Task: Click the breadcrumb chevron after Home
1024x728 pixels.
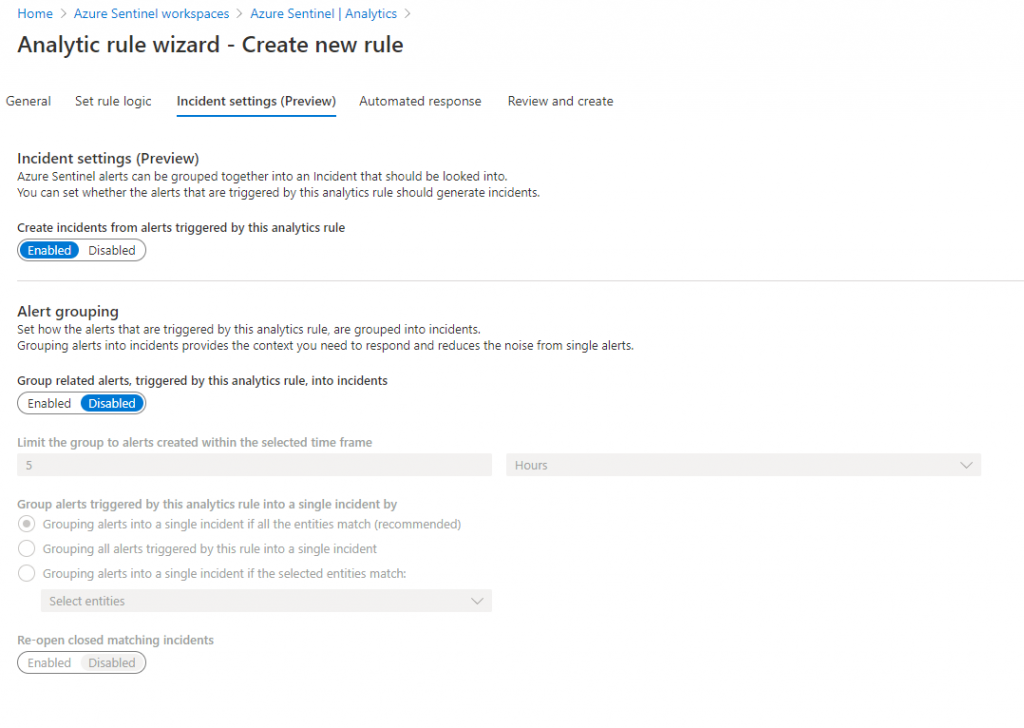Action: point(63,14)
